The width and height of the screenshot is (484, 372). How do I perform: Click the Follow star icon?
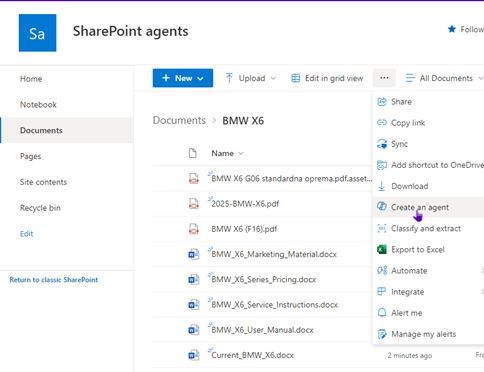452,29
